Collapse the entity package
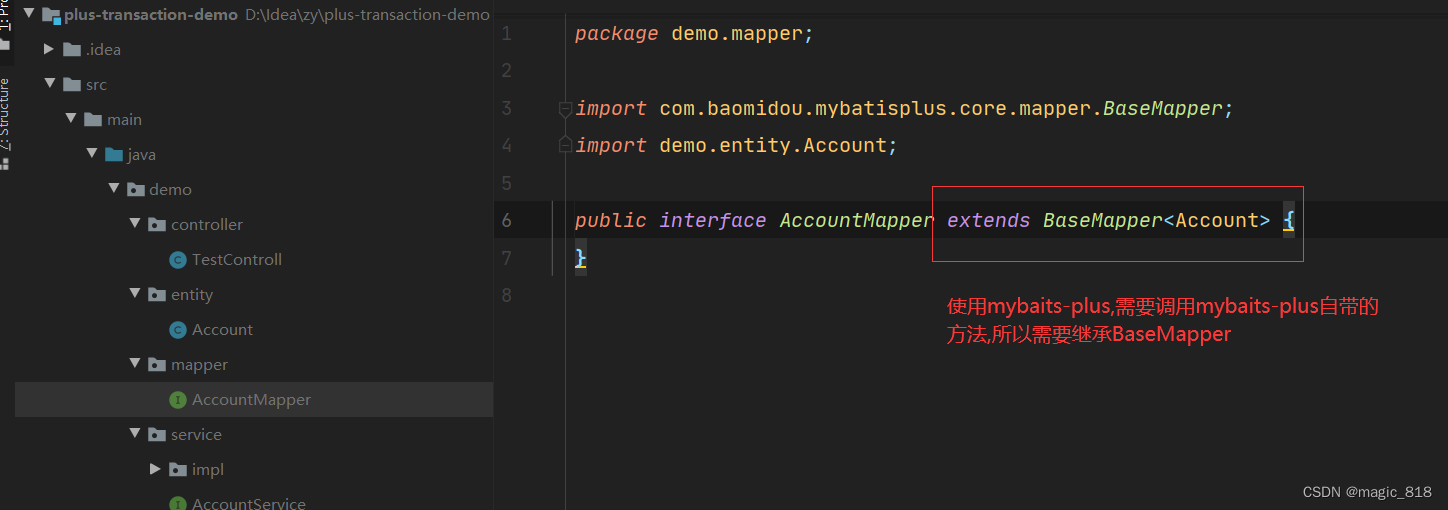This screenshot has width=1448, height=510. (135, 294)
